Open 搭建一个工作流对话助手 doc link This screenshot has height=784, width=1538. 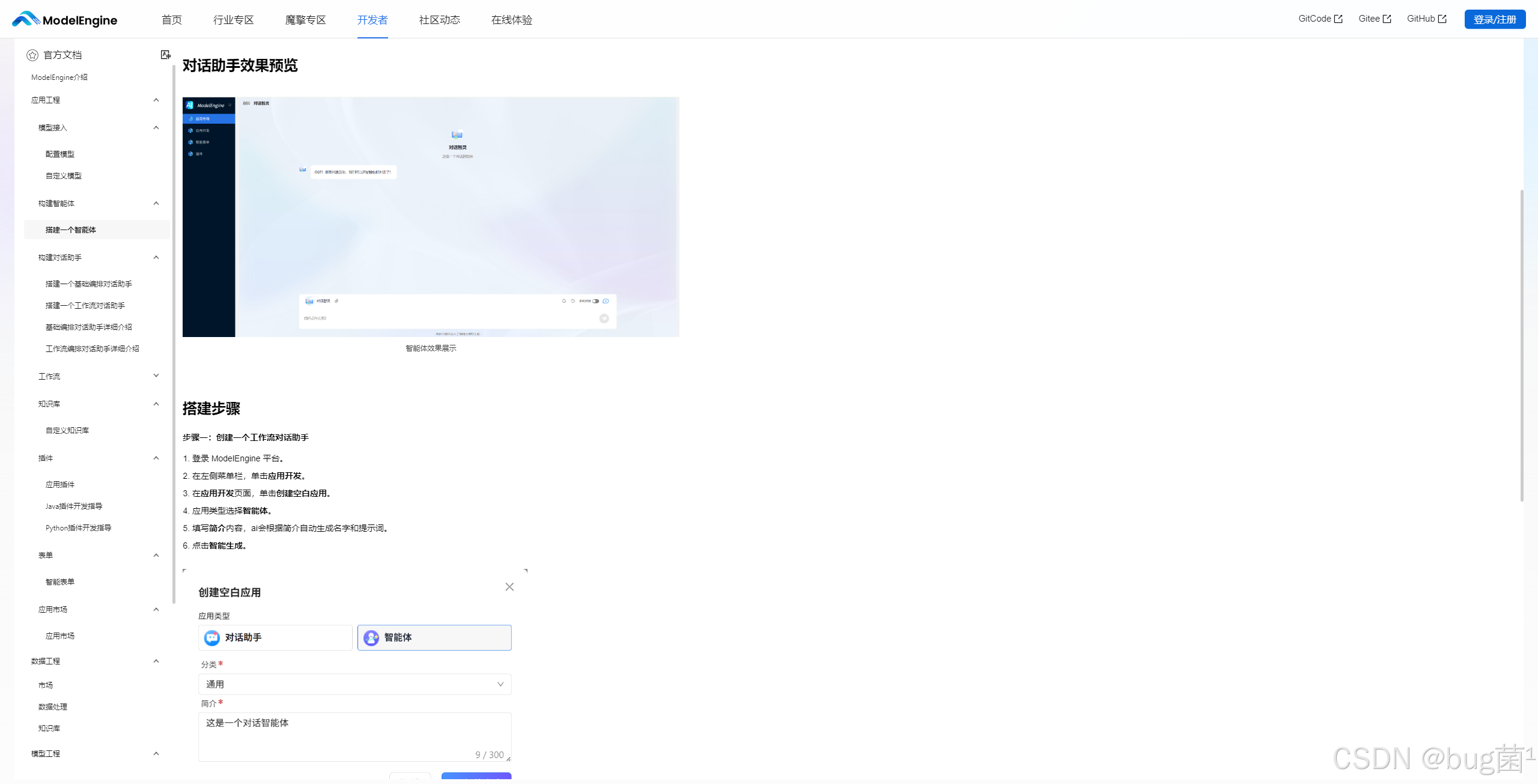pos(85,305)
